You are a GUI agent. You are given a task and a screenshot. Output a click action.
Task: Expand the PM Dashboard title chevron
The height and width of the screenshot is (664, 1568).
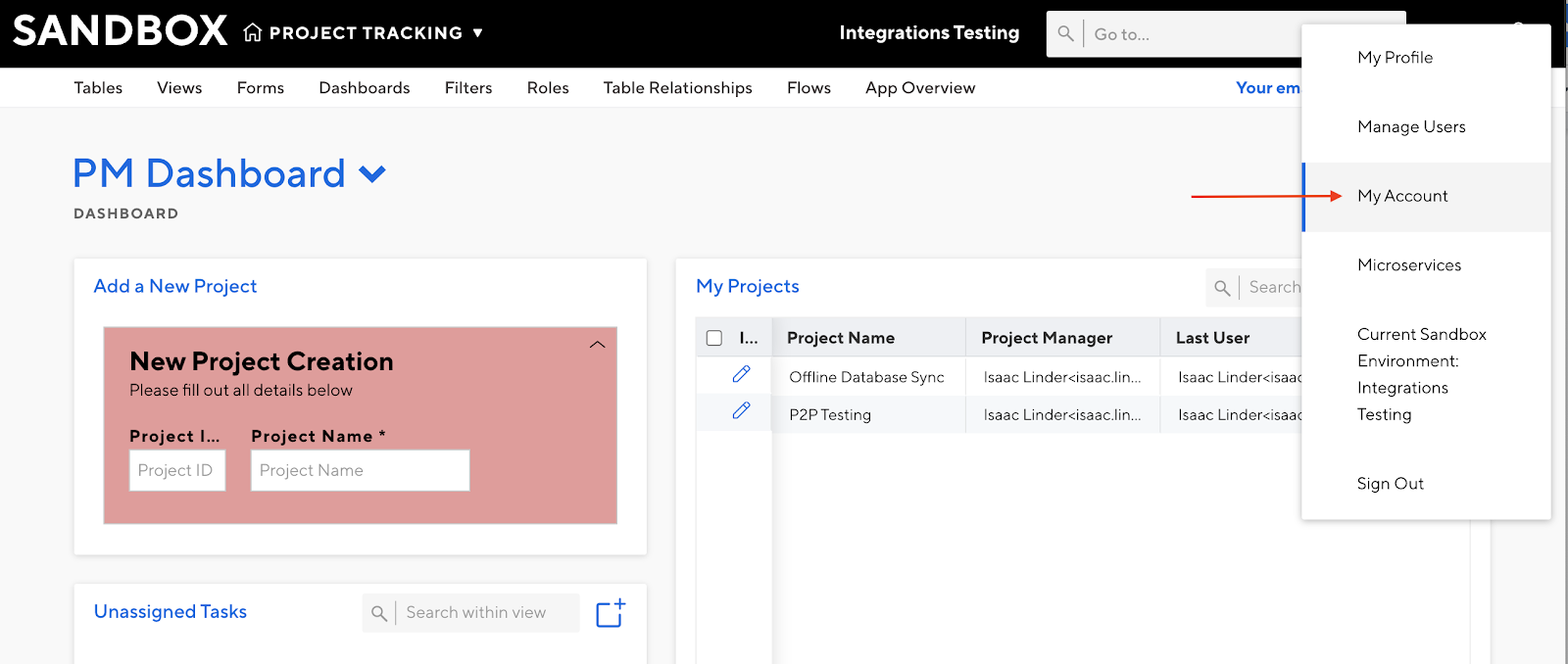pyautogui.click(x=372, y=175)
